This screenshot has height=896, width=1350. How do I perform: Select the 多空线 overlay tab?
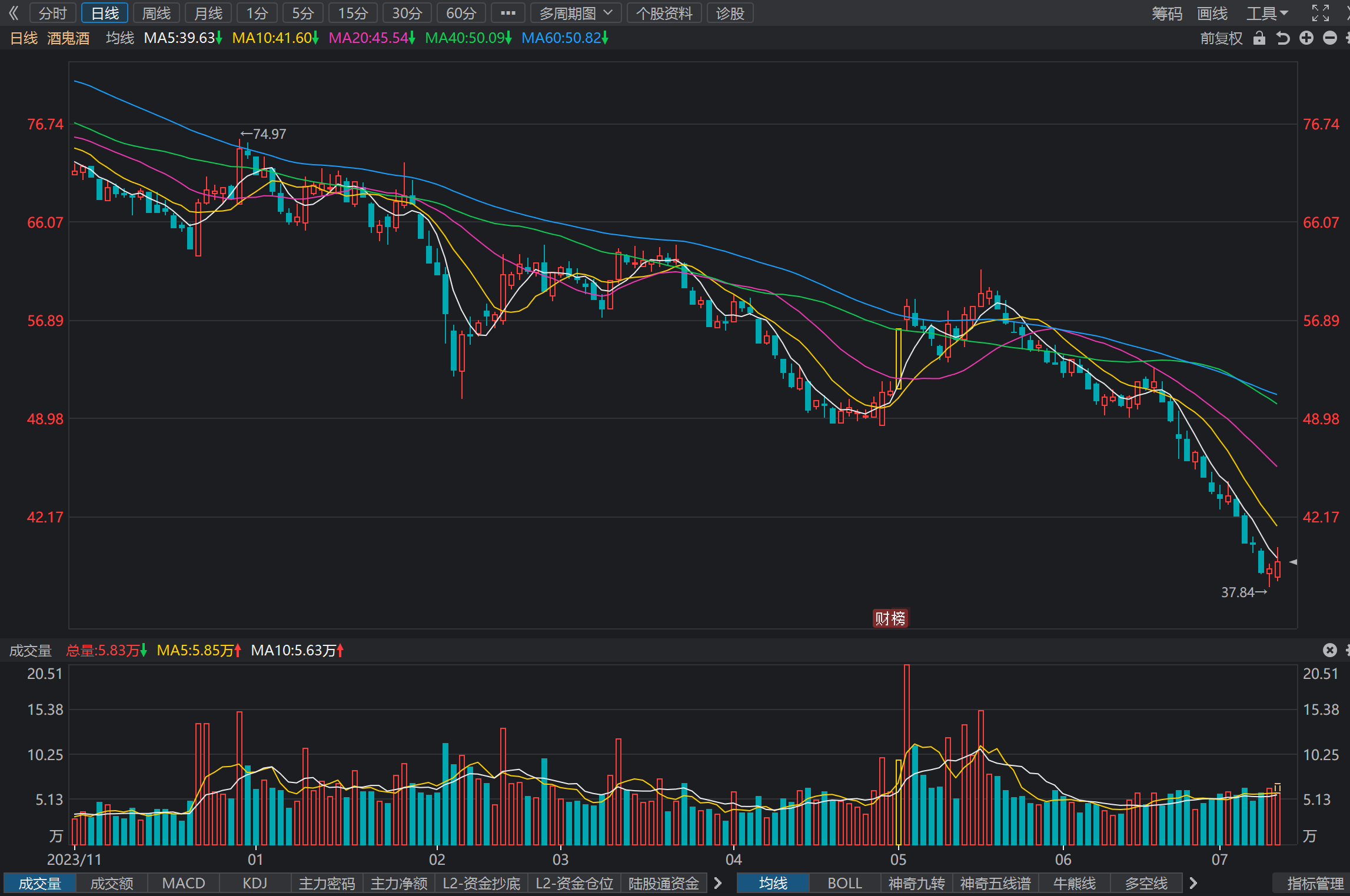1146,883
